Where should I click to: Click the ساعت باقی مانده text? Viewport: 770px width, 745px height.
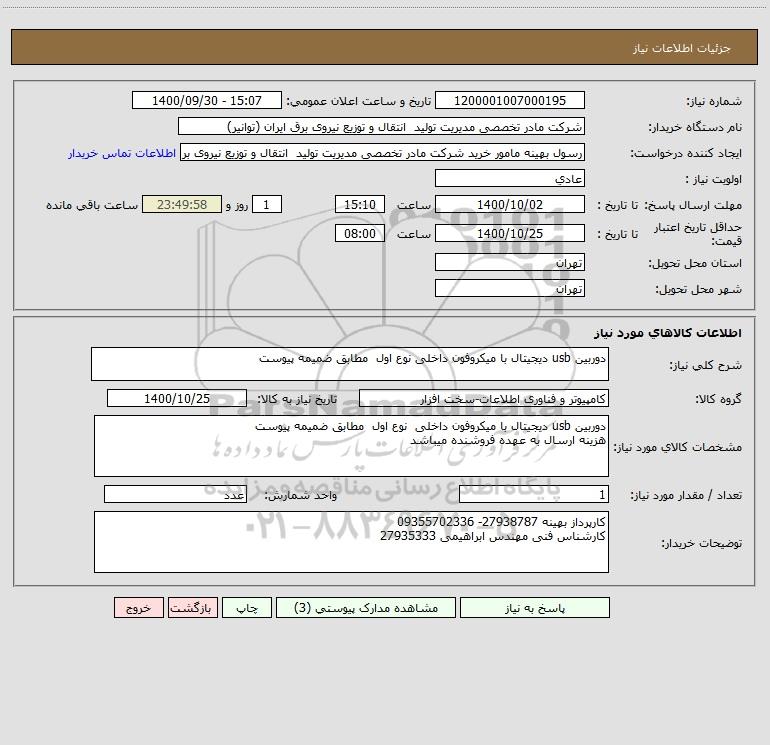(92, 205)
